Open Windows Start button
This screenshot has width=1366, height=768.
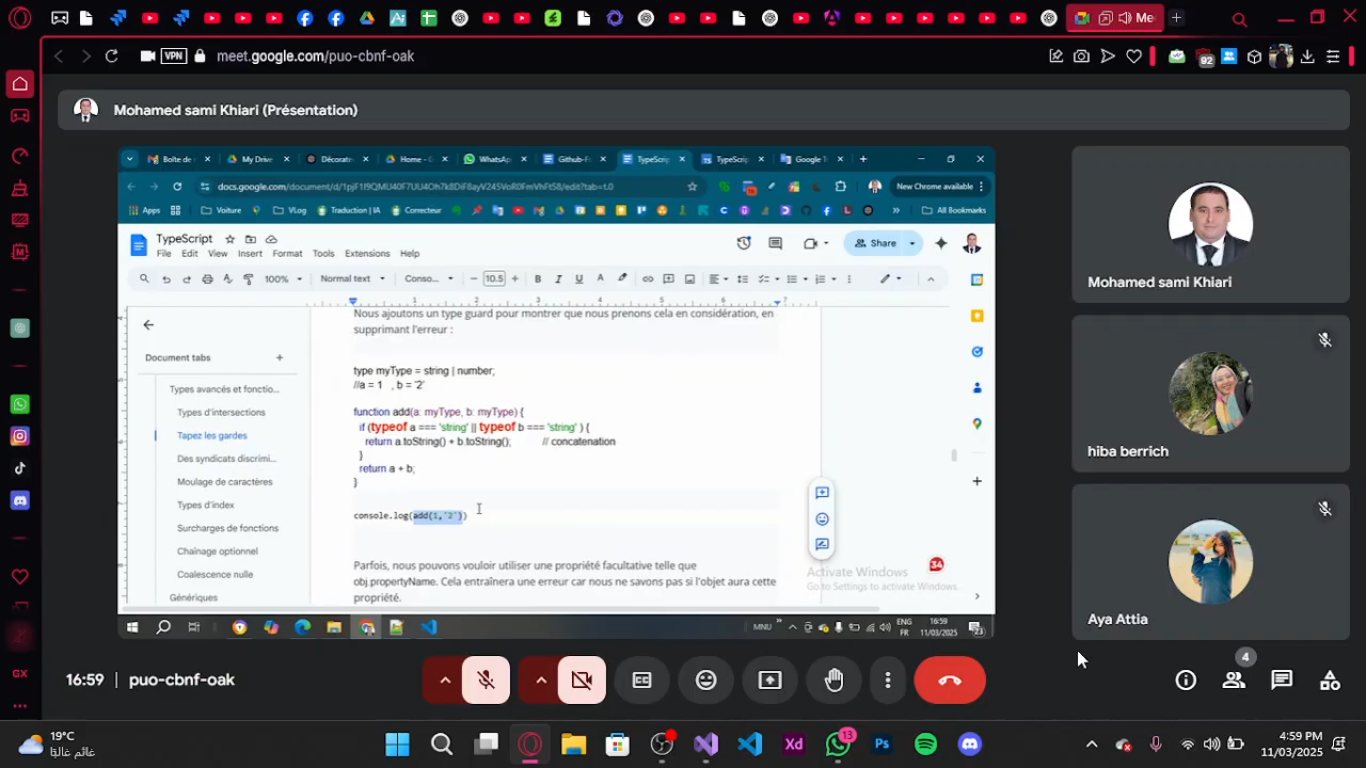click(397, 744)
